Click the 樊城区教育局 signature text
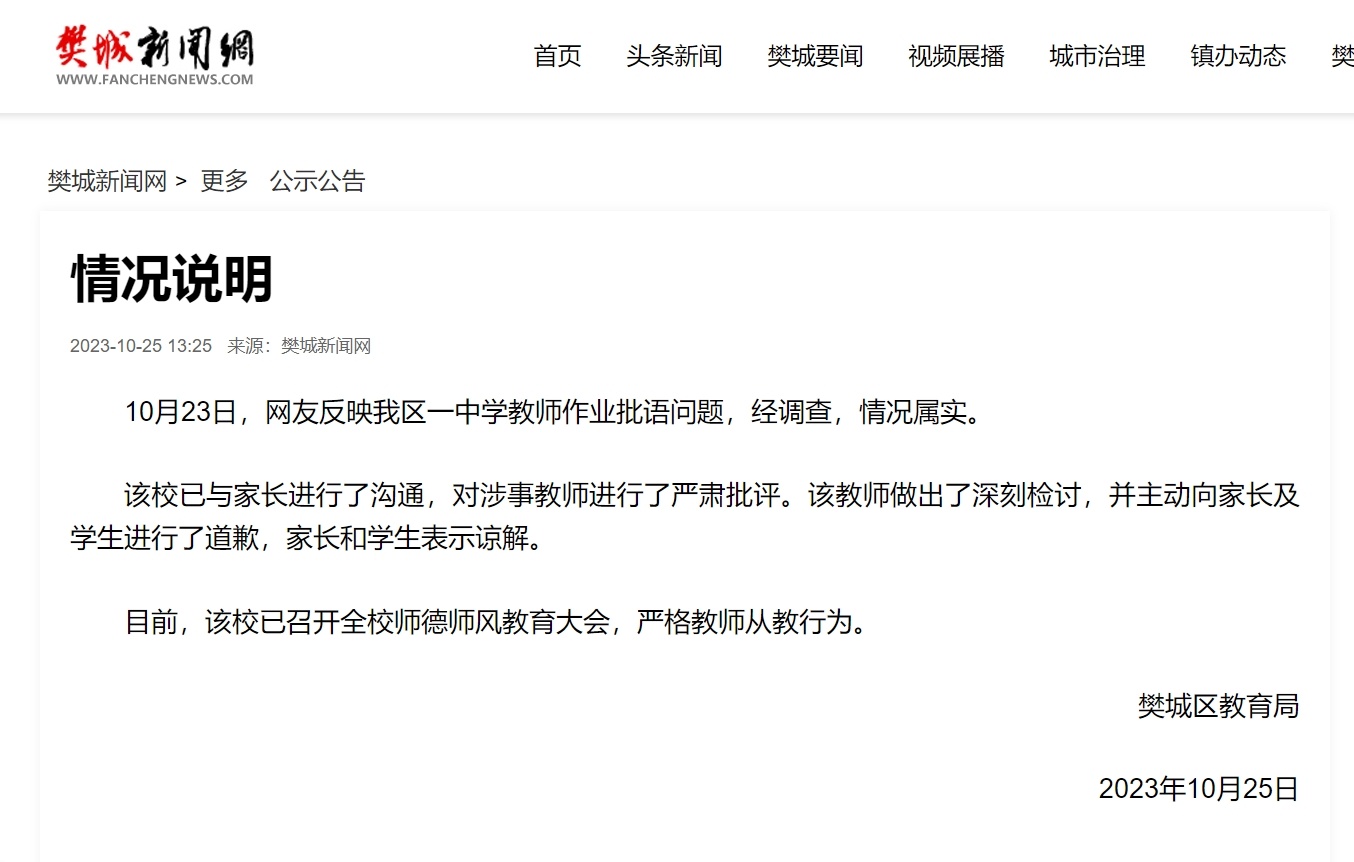Image resolution: width=1354 pixels, height=862 pixels. click(x=1218, y=706)
